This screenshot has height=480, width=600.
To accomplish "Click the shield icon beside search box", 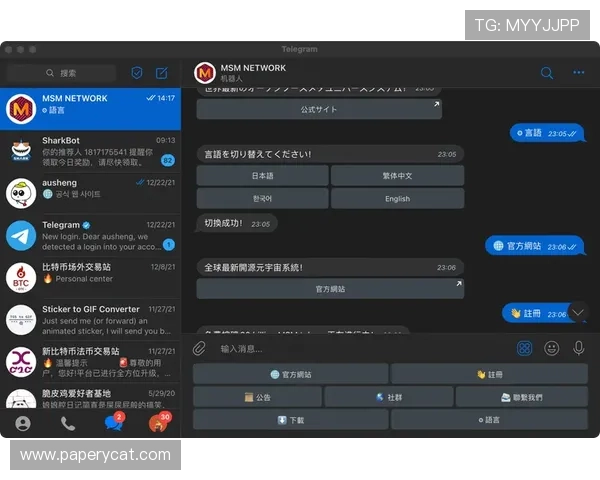I will pos(137,73).
